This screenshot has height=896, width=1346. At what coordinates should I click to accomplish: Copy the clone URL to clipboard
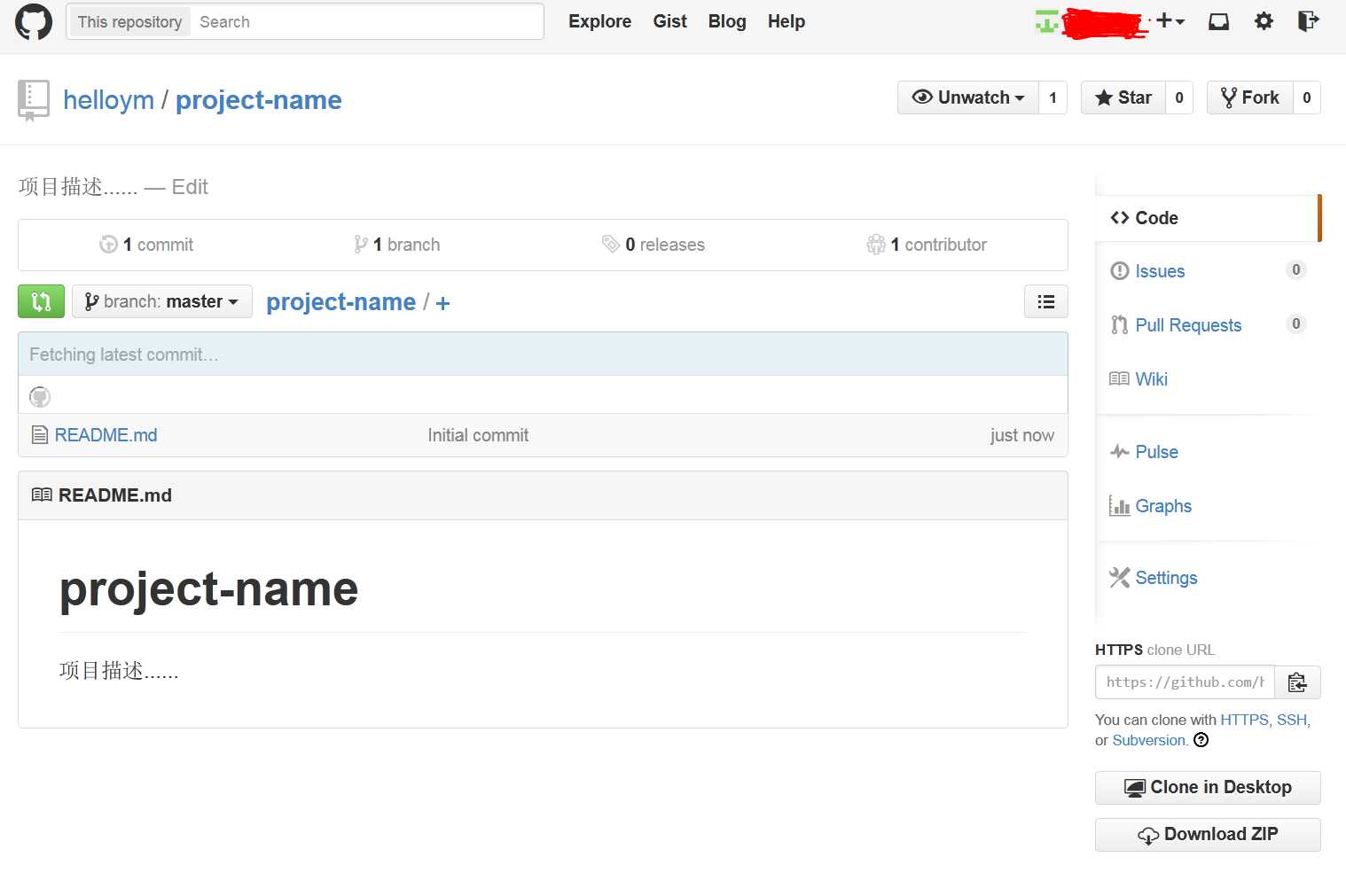click(1297, 682)
